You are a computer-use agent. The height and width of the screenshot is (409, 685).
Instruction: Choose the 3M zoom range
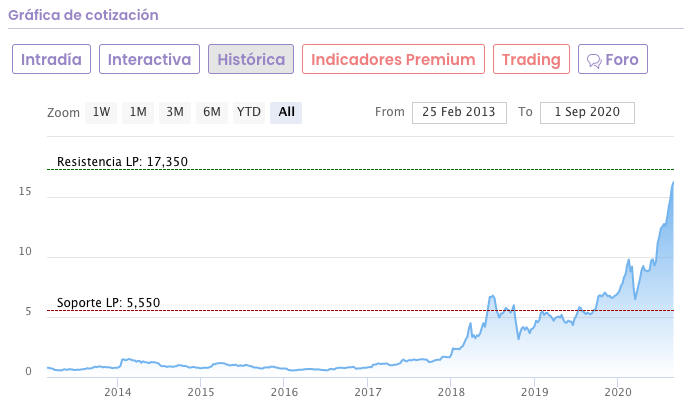click(x=175, y=112)
